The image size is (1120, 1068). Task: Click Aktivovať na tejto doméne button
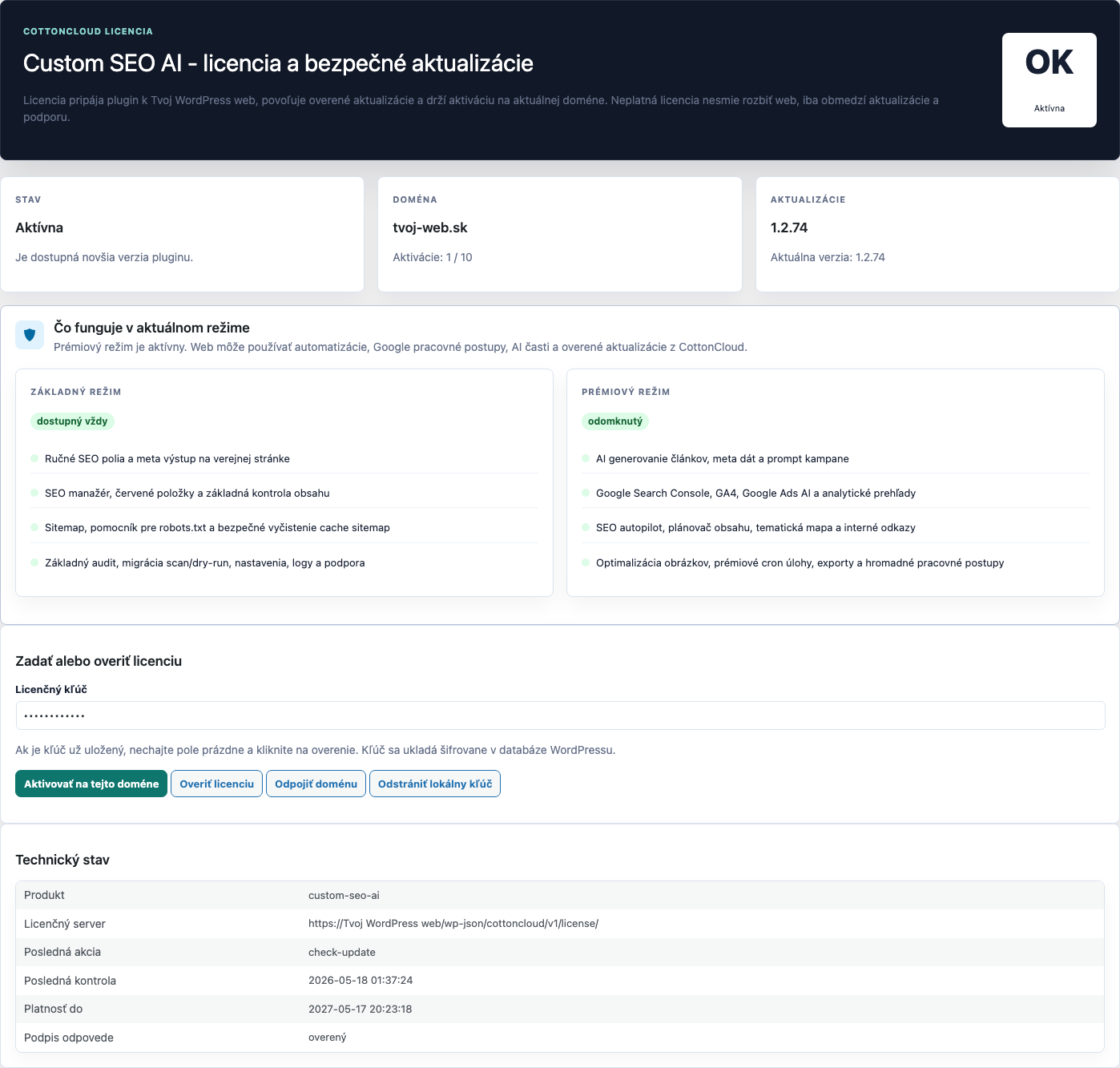point(91,784)
